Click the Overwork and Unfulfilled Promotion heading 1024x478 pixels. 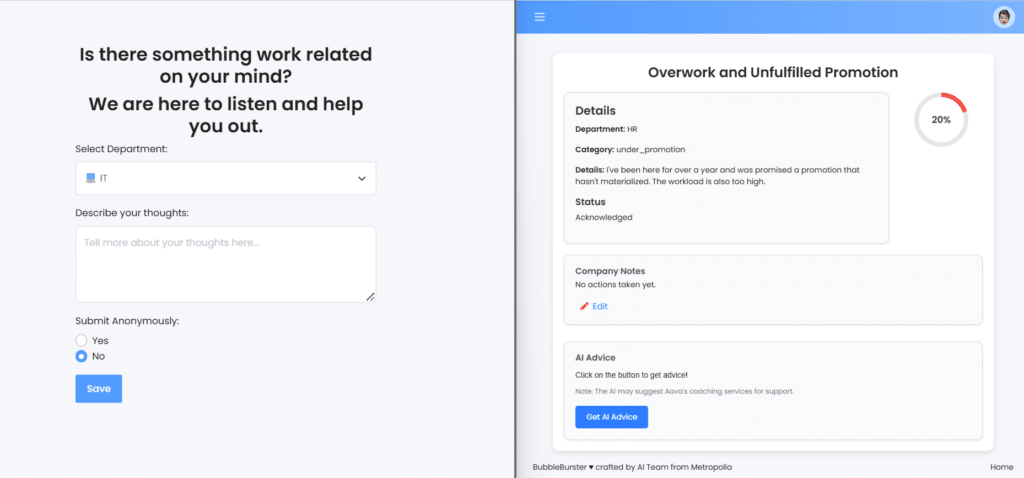[x=772, y=72]
